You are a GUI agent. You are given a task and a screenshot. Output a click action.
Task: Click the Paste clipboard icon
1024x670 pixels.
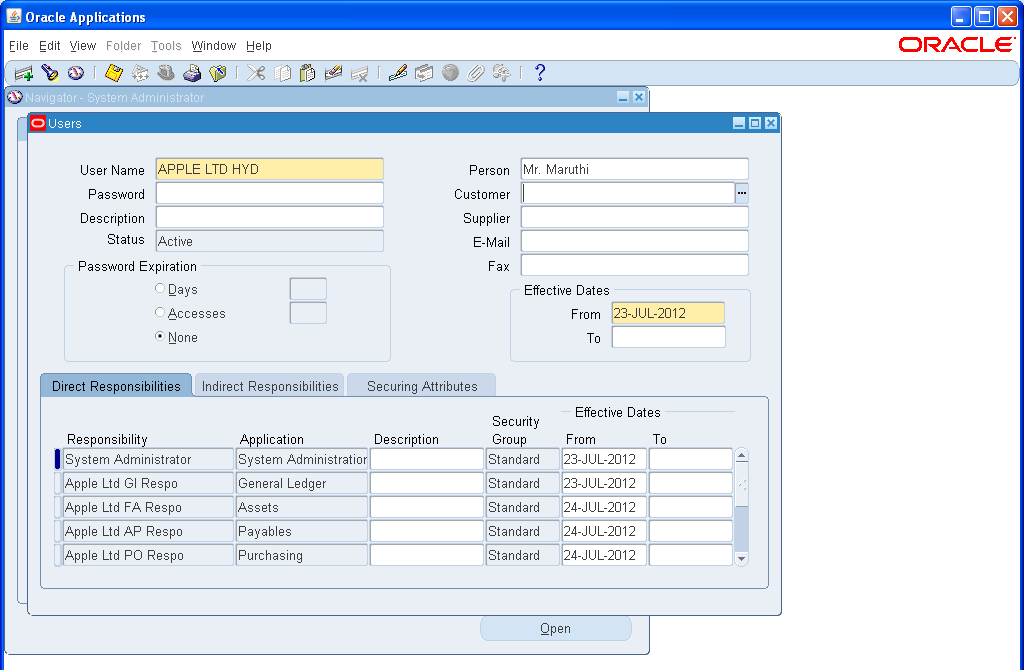click(307, 72)
